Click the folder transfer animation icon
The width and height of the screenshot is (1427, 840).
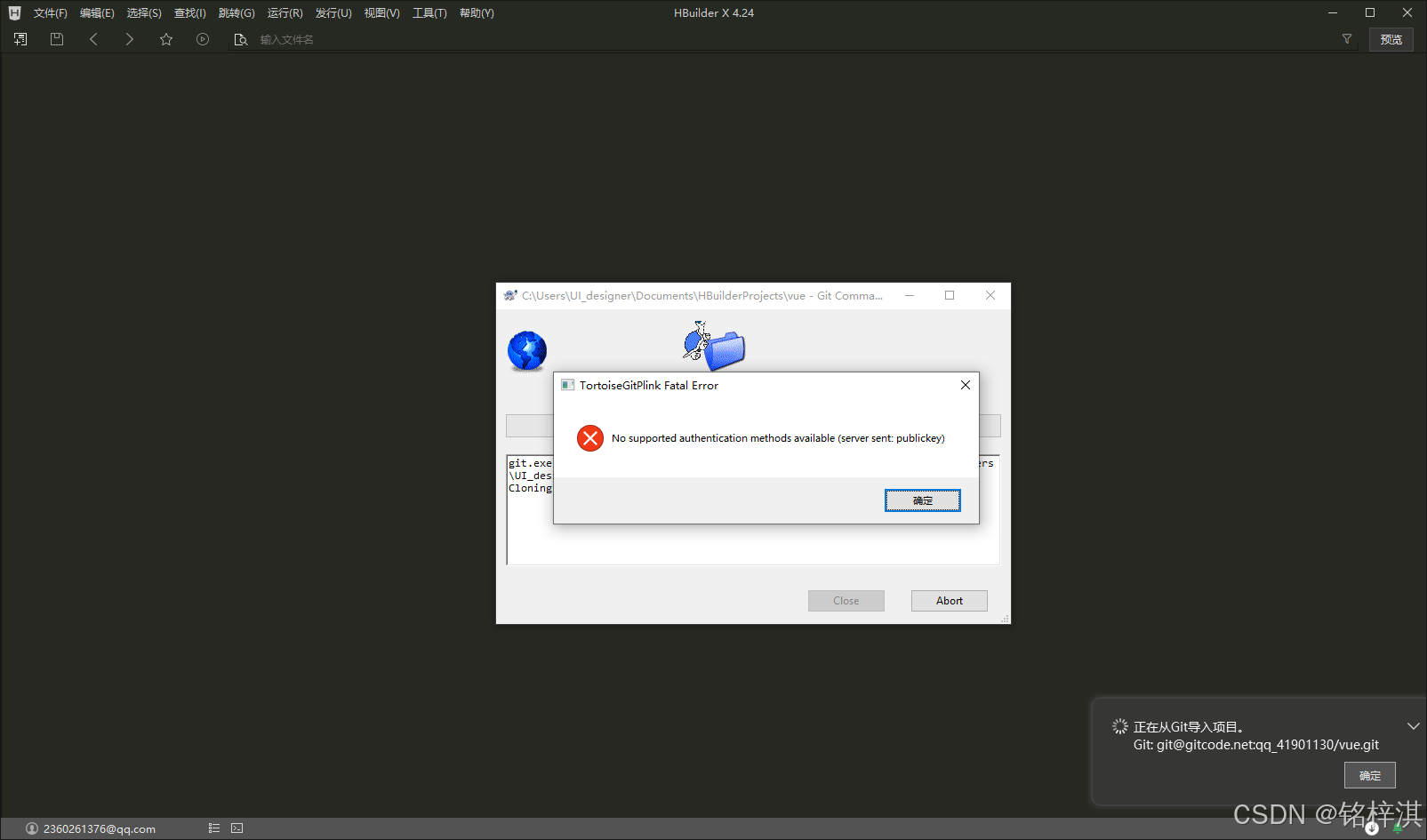(x=715, y=346)
